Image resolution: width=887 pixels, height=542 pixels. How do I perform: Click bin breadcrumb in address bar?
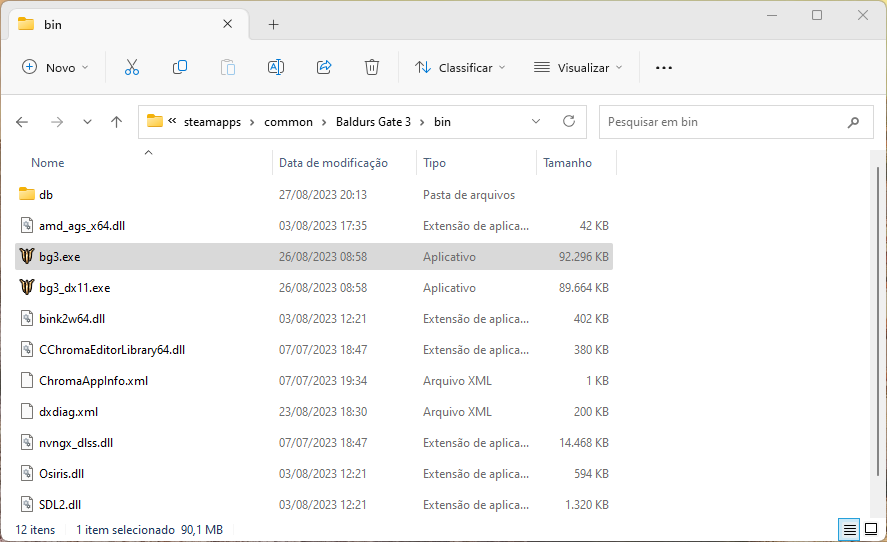point(442,122)
